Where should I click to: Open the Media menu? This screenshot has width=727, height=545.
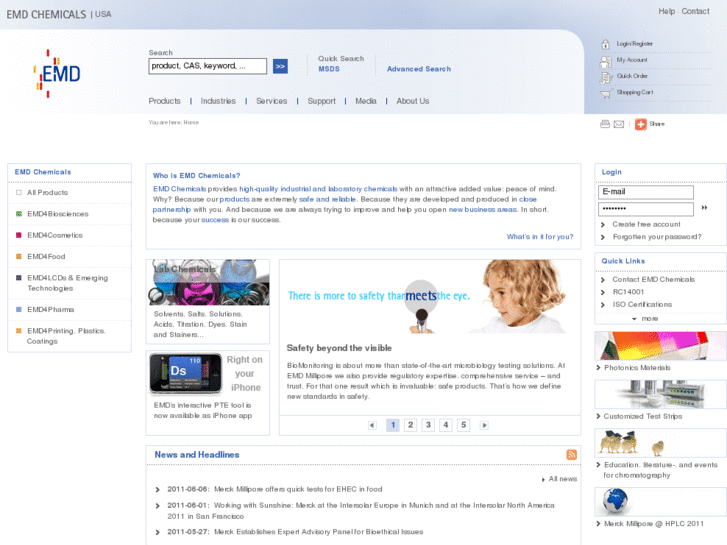366,101
